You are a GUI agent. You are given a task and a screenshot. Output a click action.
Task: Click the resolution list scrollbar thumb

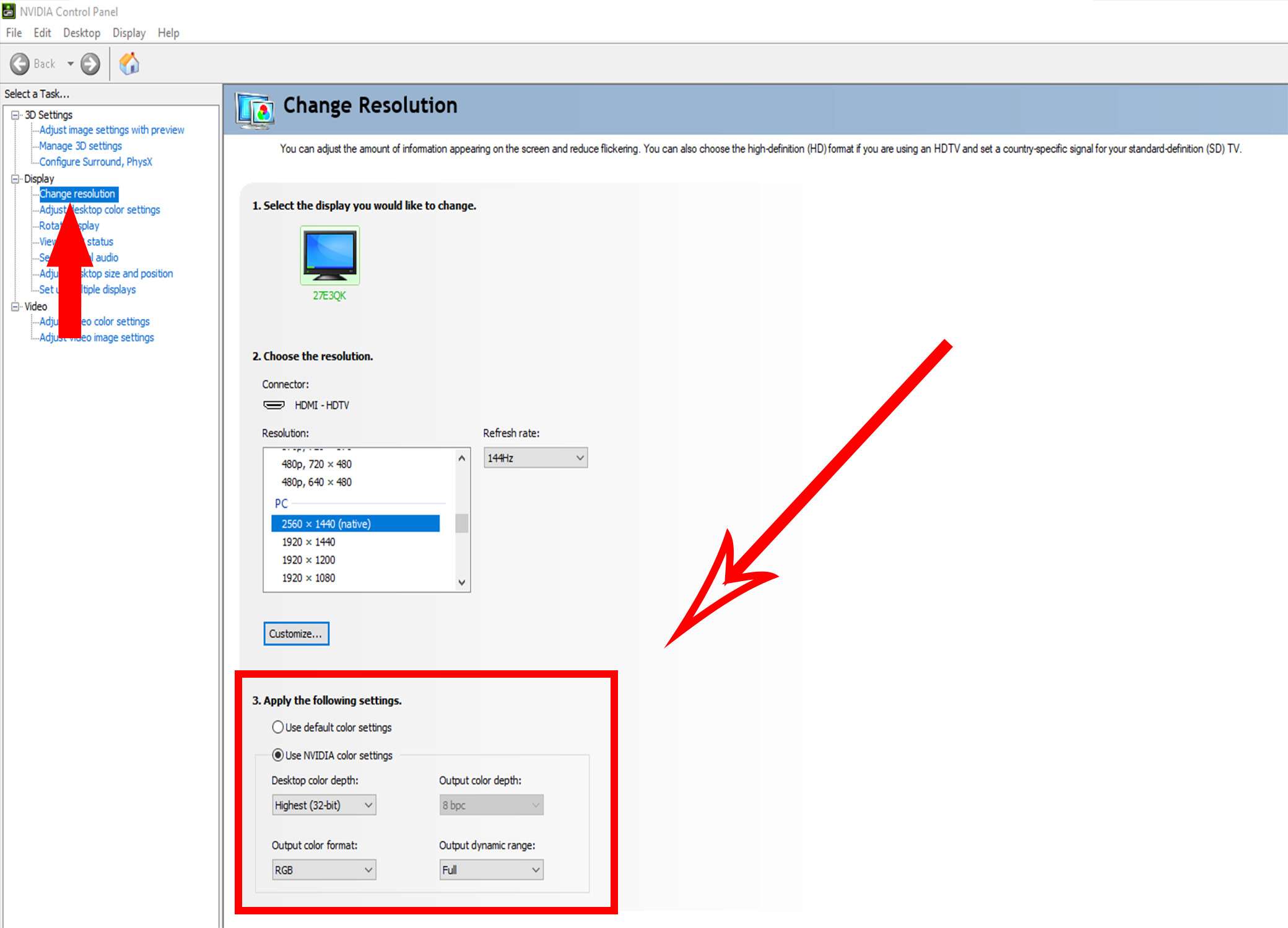(x=462, y=523)
